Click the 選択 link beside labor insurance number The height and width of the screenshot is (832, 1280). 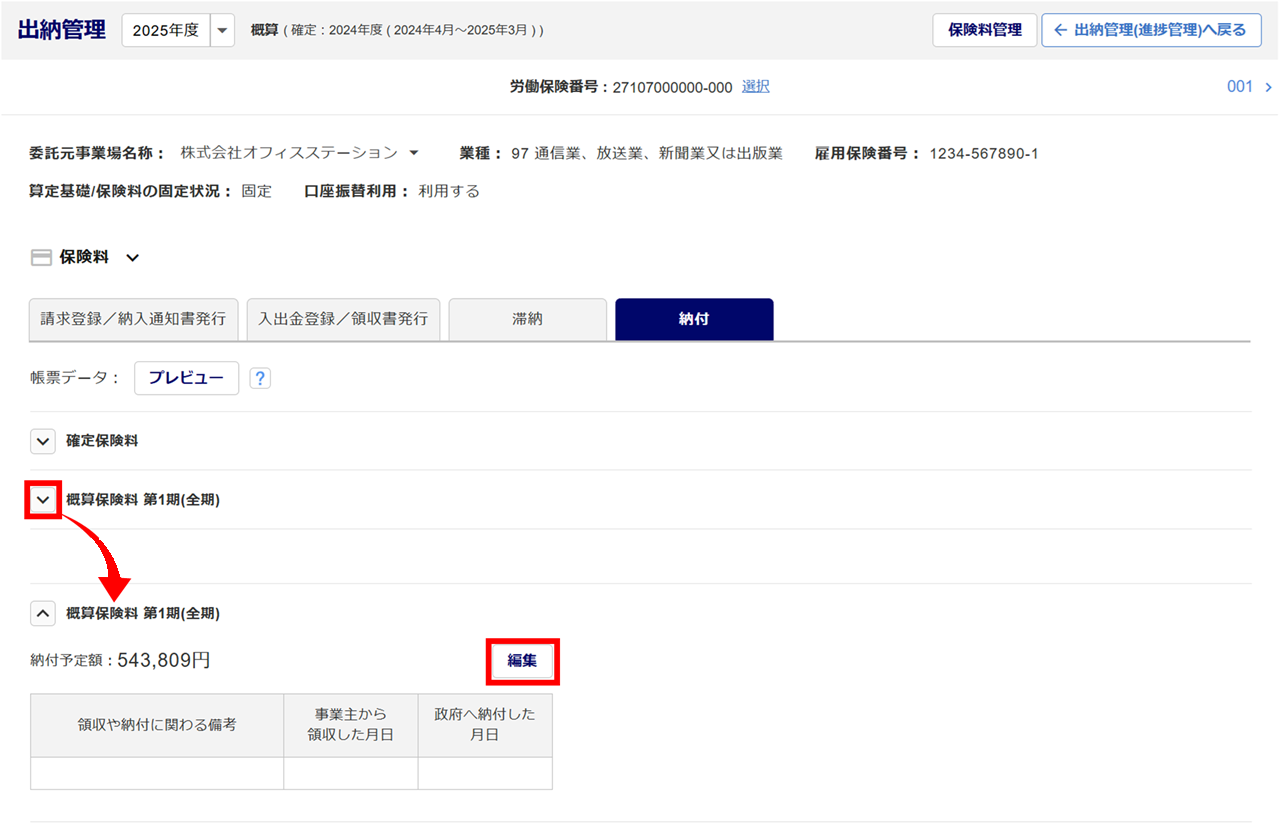756,87
